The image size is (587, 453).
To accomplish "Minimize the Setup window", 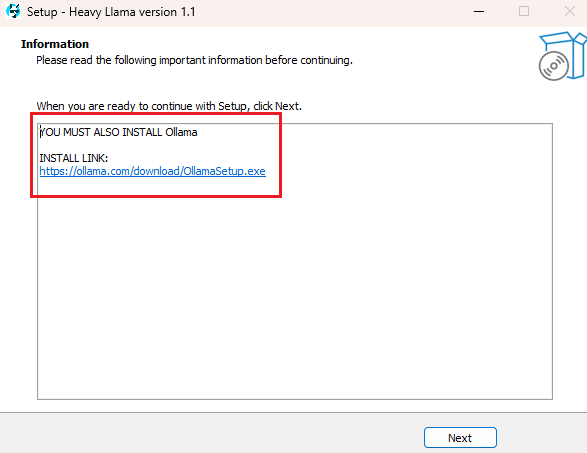I will [x=479, y=11].
